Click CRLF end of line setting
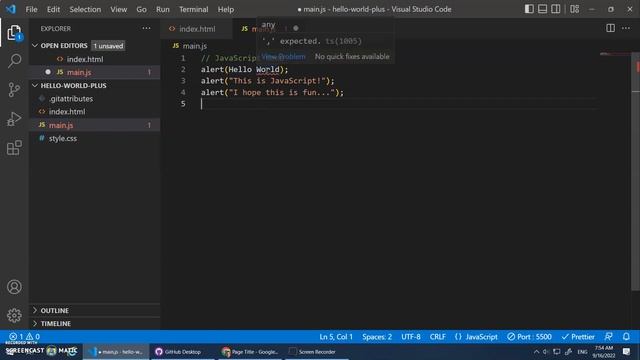The height and width of the screenshot is (360, 640). coord(438,337)
